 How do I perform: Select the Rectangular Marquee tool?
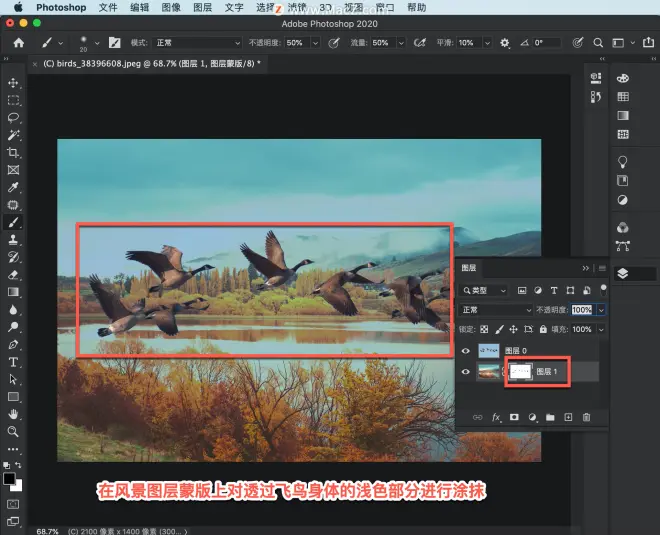pos(13,100)
